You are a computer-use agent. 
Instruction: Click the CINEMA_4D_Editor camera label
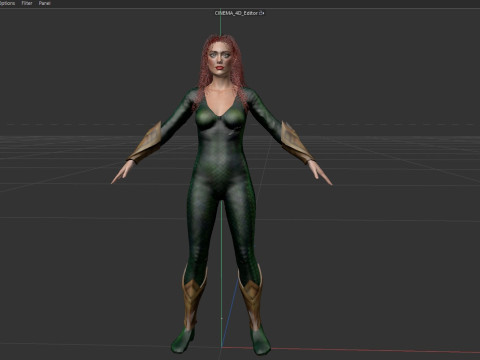tap(236, 13)
